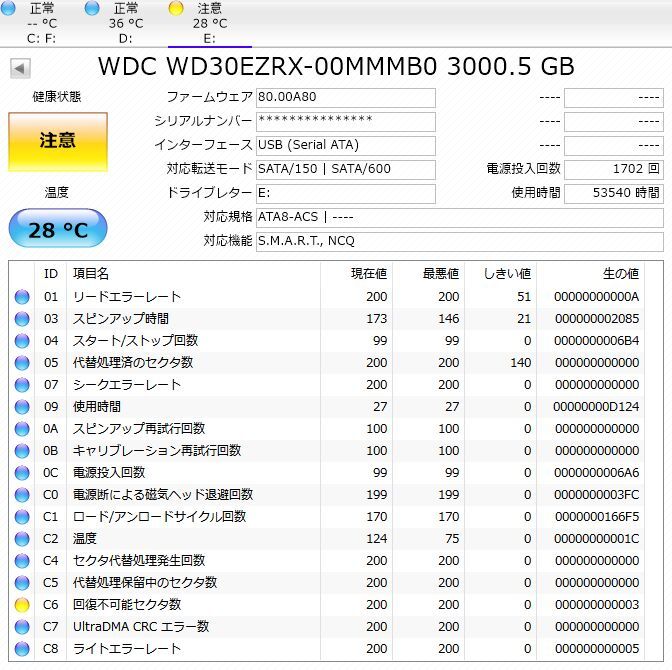The width and height of the screenshot is (672, 670).
Task: Click the masked serial number field
Action: (345, 122)
